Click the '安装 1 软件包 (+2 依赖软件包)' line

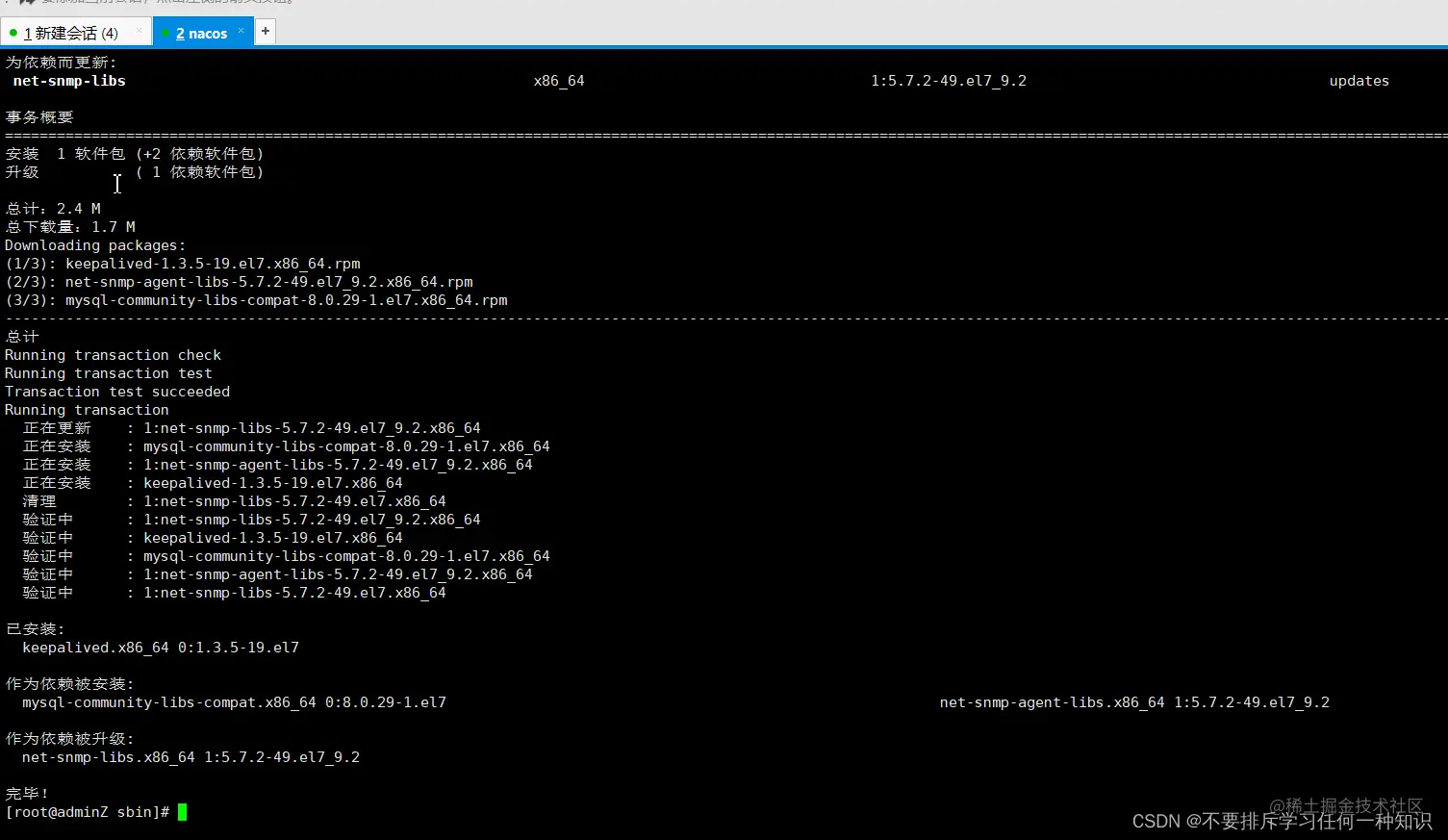click(x=135, y=154)
